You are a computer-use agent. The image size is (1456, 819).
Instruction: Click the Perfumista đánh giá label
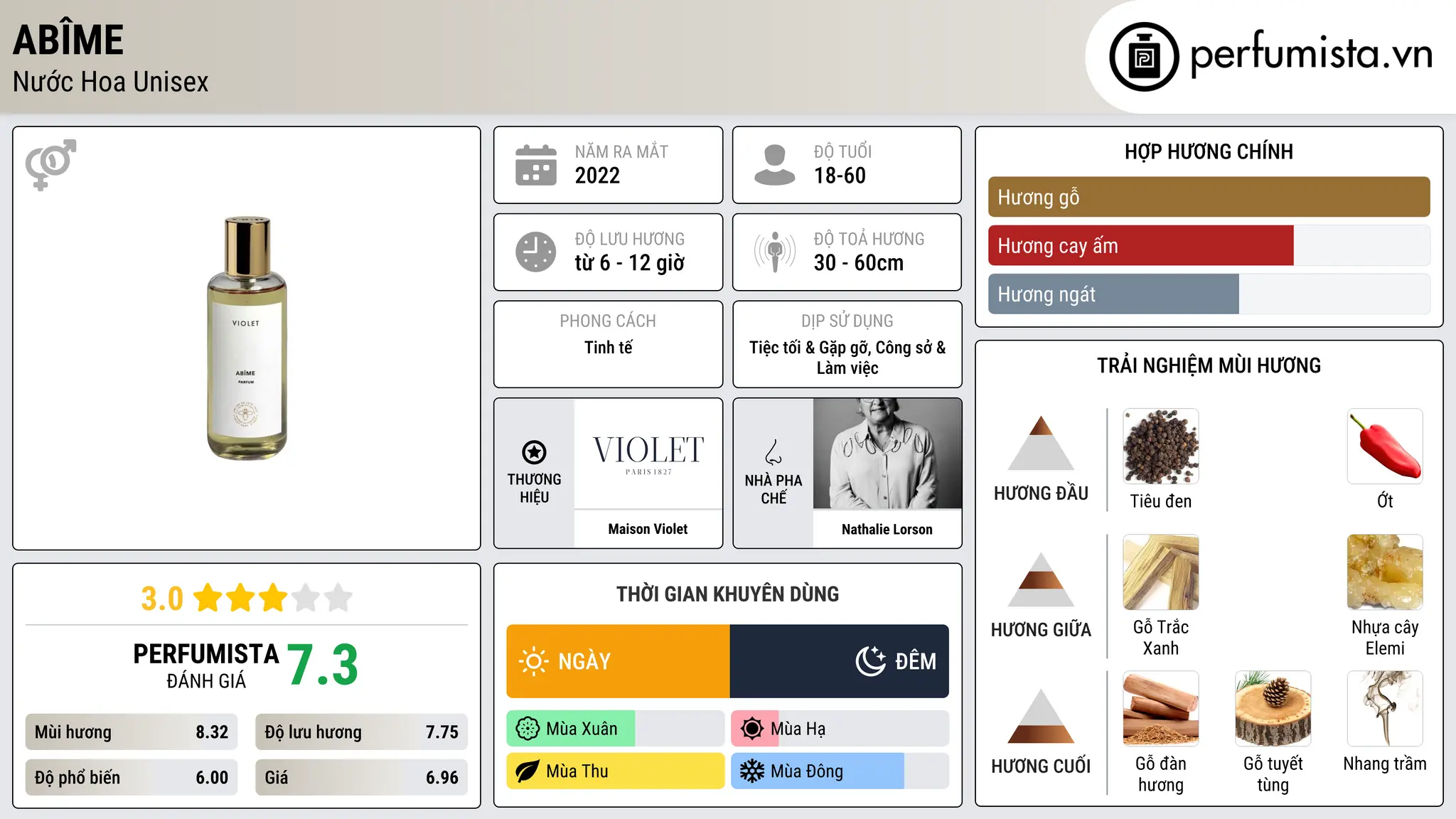(x=206, y=665)
